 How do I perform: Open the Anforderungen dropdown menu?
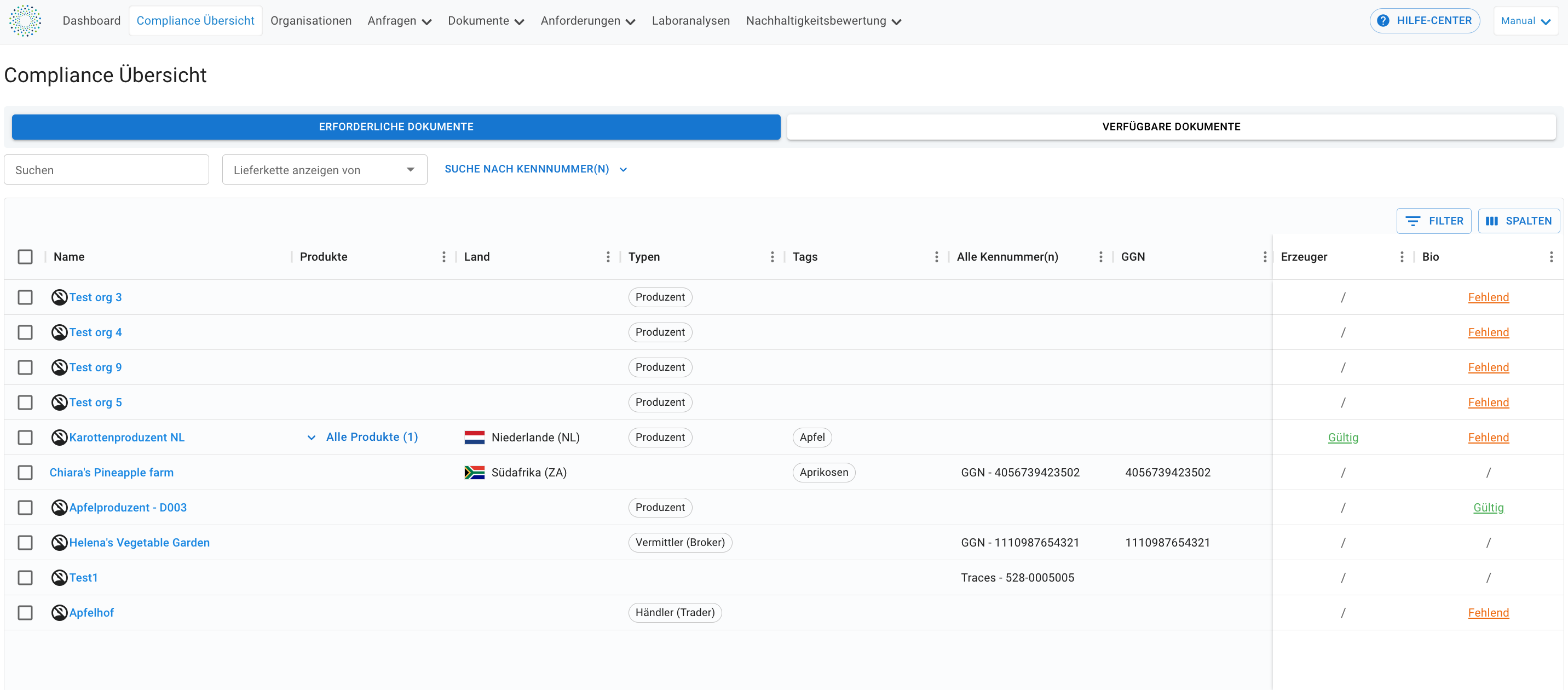[587, 21]
